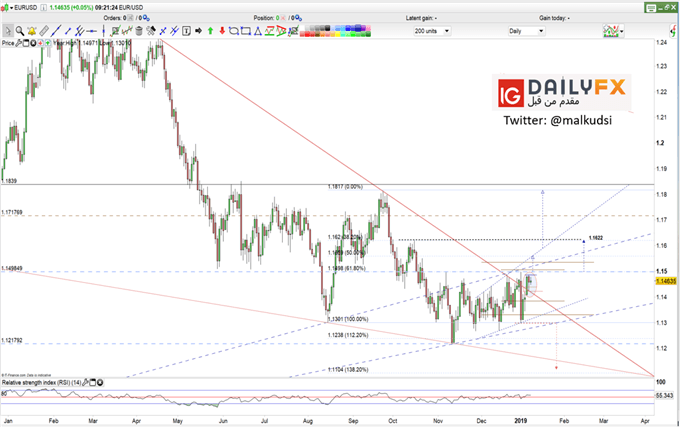Open the EURUSD instrument info icon
Image resolution: width=680 pixels, height=427 pixels.
point(44,8)
